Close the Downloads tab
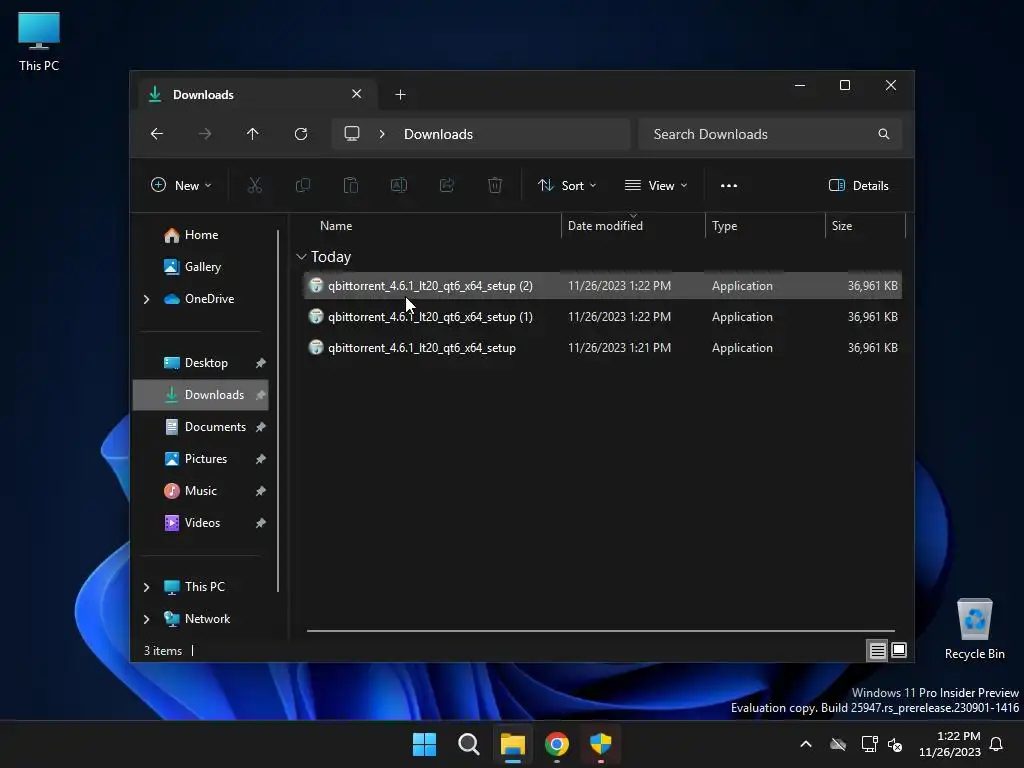The image size is (1024, 768). tap(357, 94)
